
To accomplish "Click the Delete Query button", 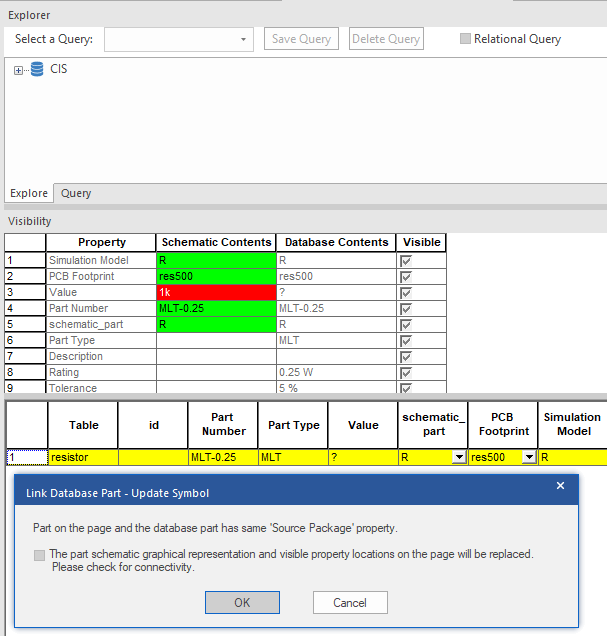I will (x=386, y=39).
